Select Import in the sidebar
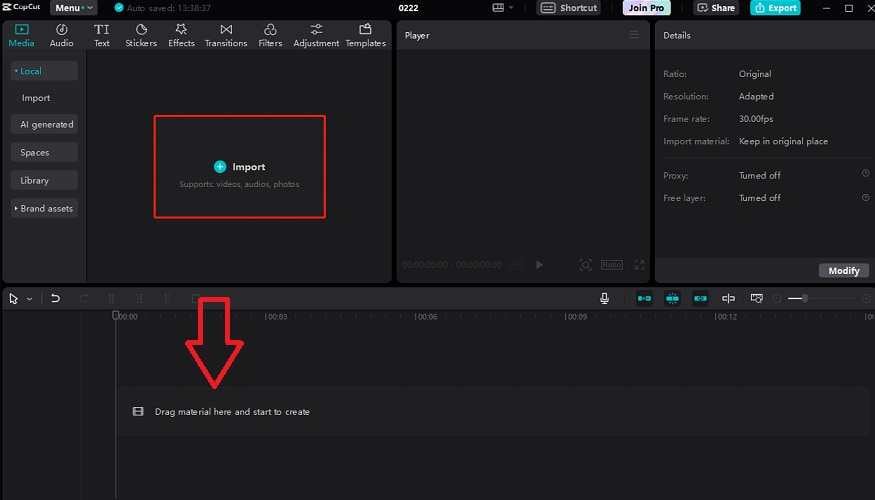Image resolution: width=875 pixels, height=500 pixels. click(x=36, y=98)
